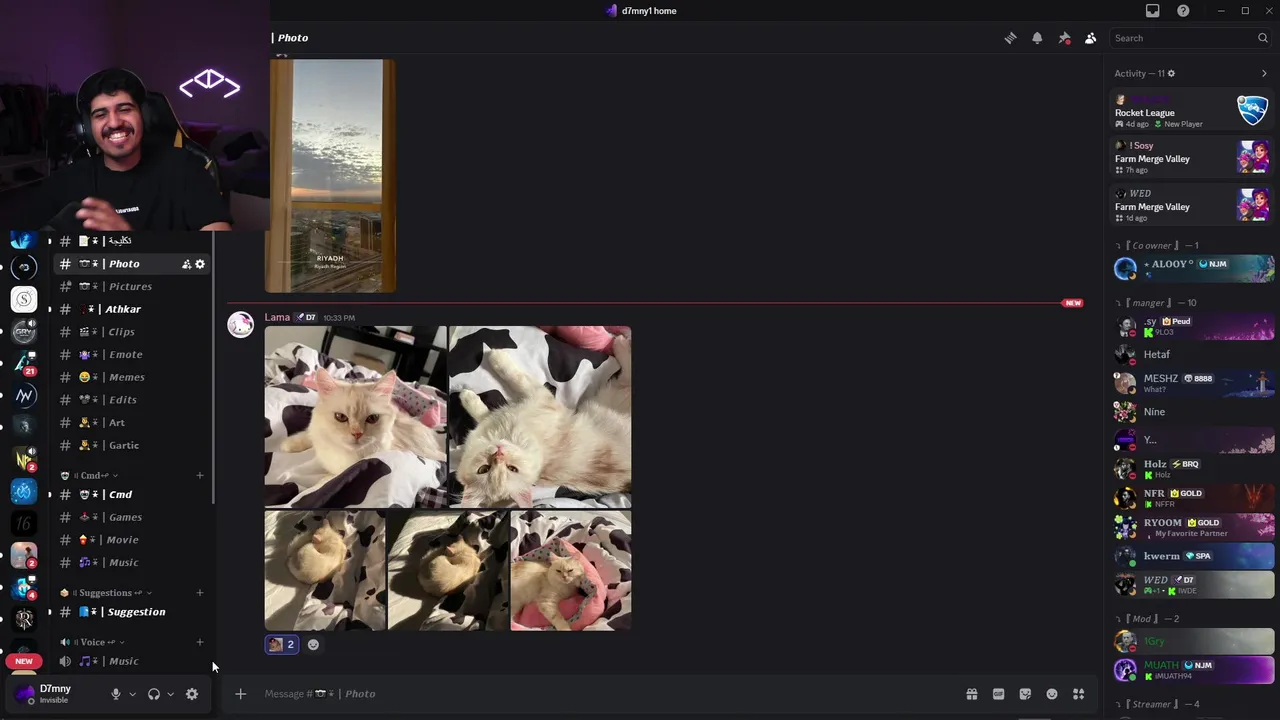Jump to NEW unread servers pill
Image resolution: width=1280 pixels, height=720 pixels.
[x=24, y=661]
